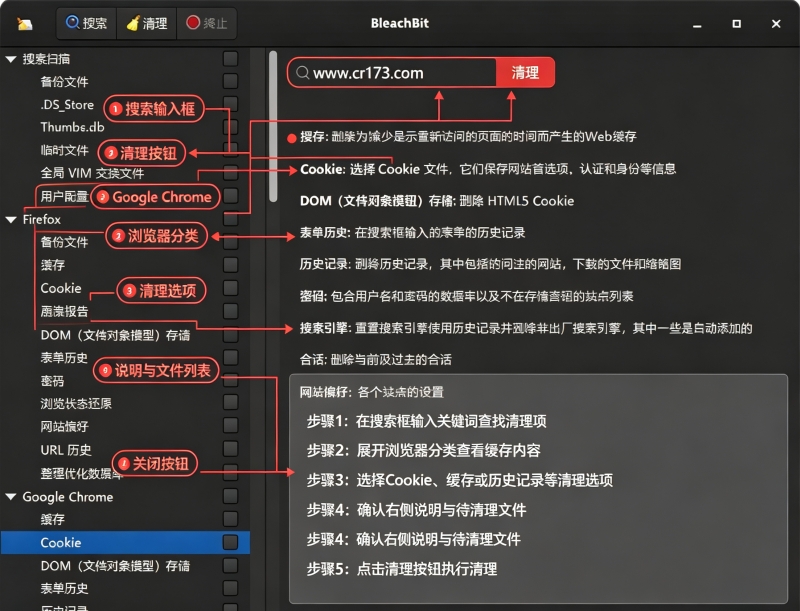Screen dimensions: 800x611
Task: Select .DS_Store entry in the tree
Action: 67,105
